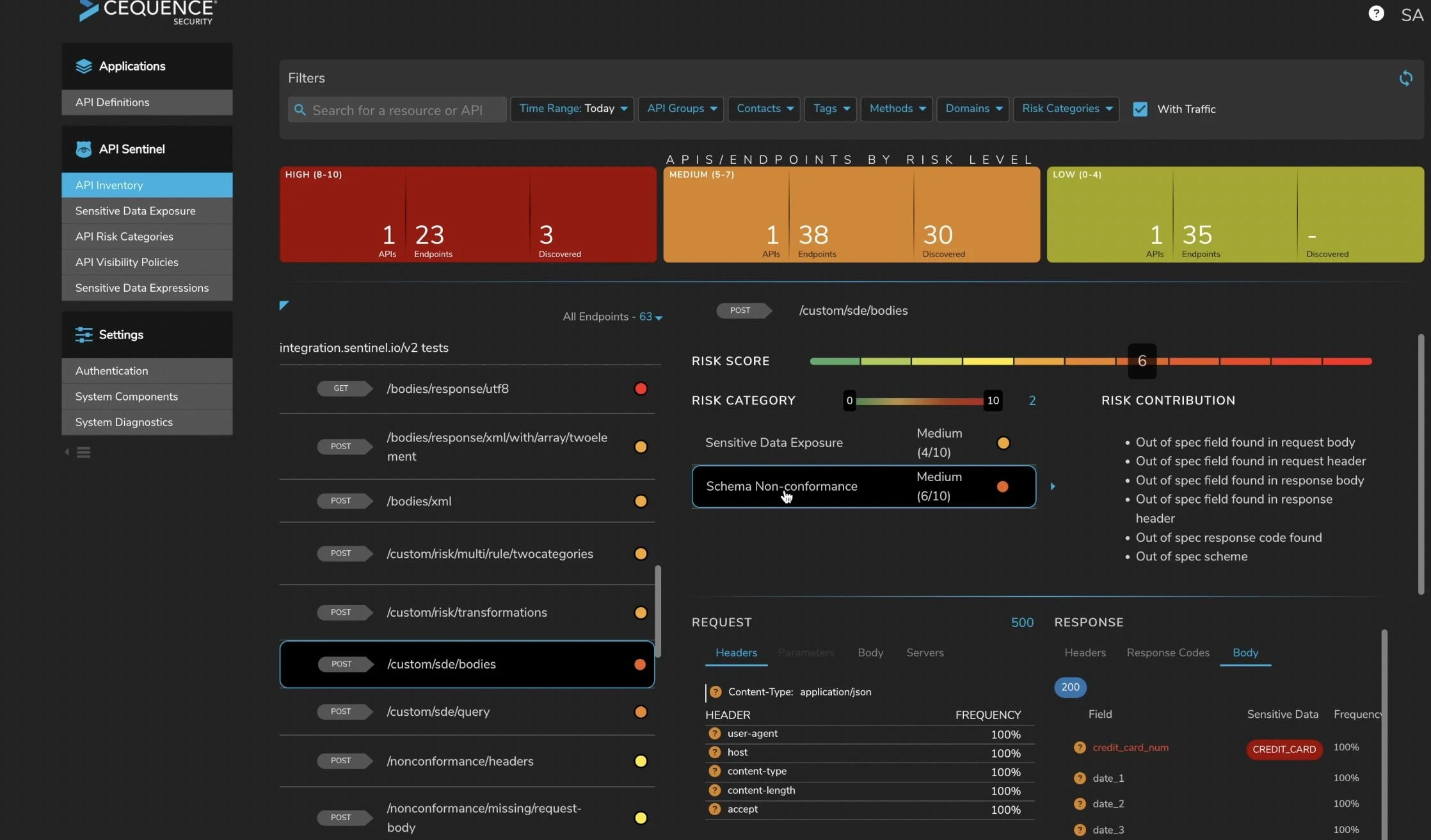The height and width of the screenshot is (840, 1431).
Task: Select the 200 response code badge
Action: tap(1069, 687)
